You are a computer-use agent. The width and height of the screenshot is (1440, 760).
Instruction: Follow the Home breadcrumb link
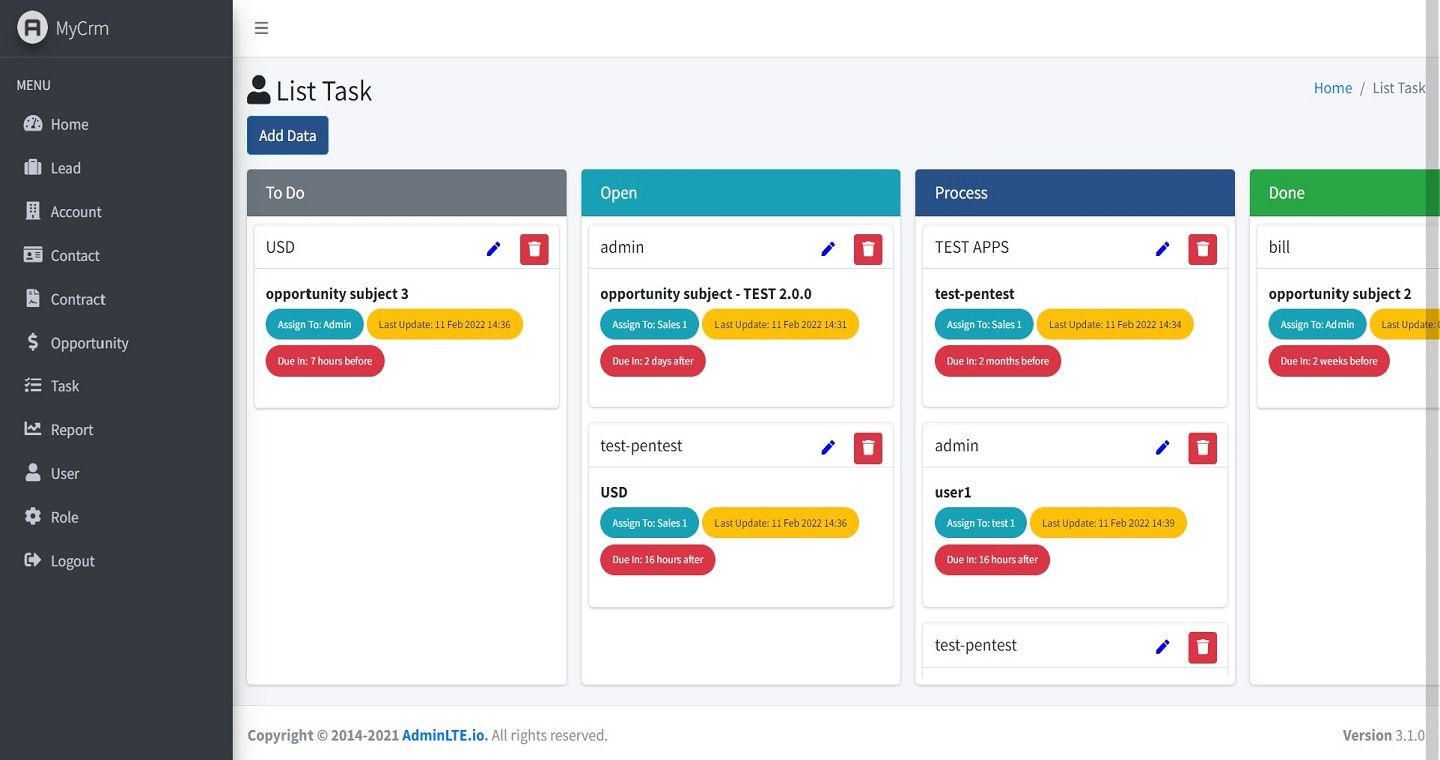(x=1332, y=88)
